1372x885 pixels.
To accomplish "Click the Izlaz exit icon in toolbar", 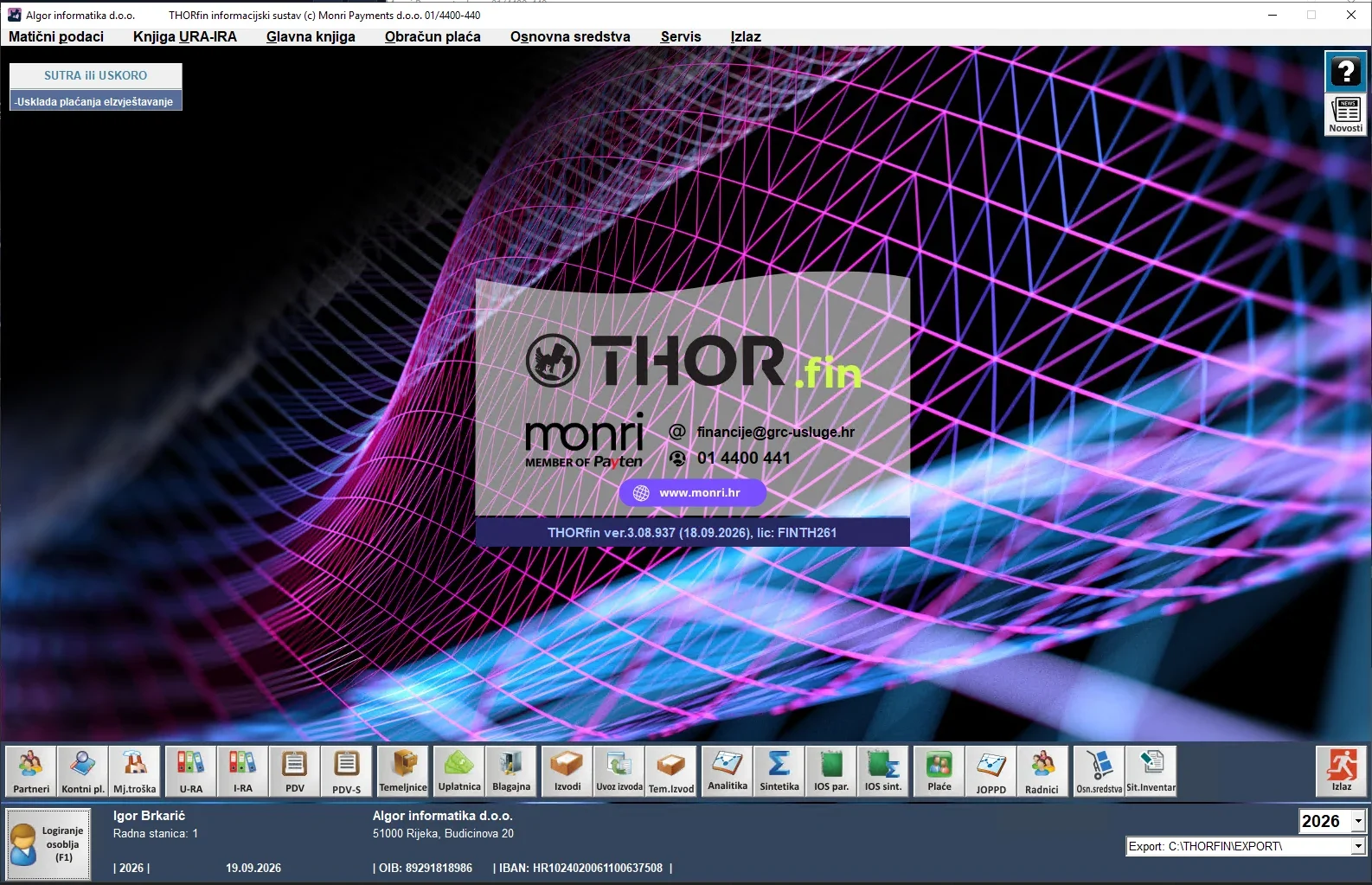I will (x=1342, y=771).
